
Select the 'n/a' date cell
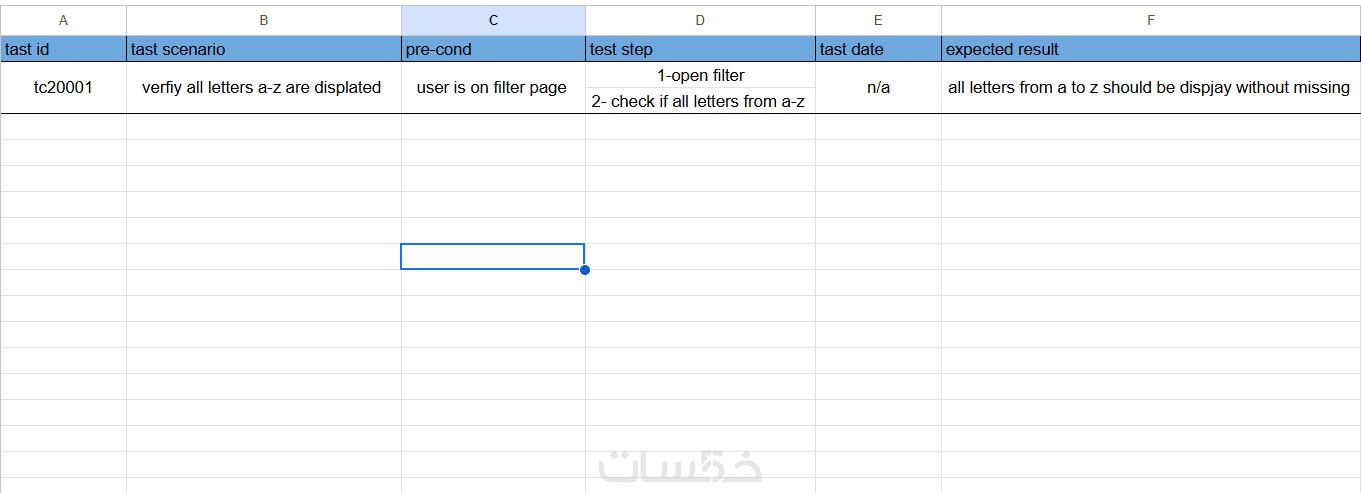pyautogui.click(x=878, y=88)
